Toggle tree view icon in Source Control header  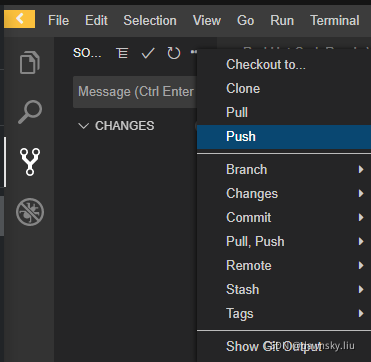[122, 53]
